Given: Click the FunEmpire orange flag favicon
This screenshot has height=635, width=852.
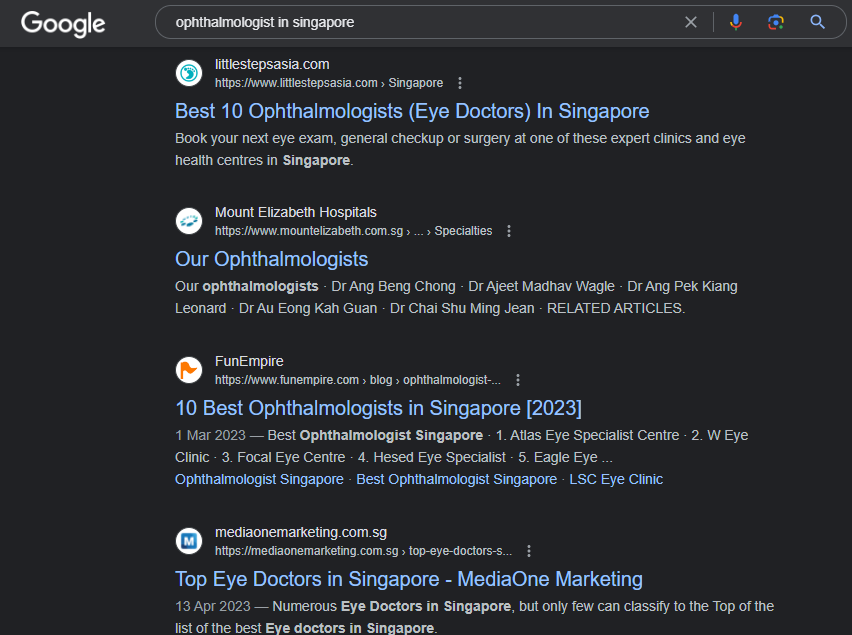Looking at the screenshot, I should [189, 370].
